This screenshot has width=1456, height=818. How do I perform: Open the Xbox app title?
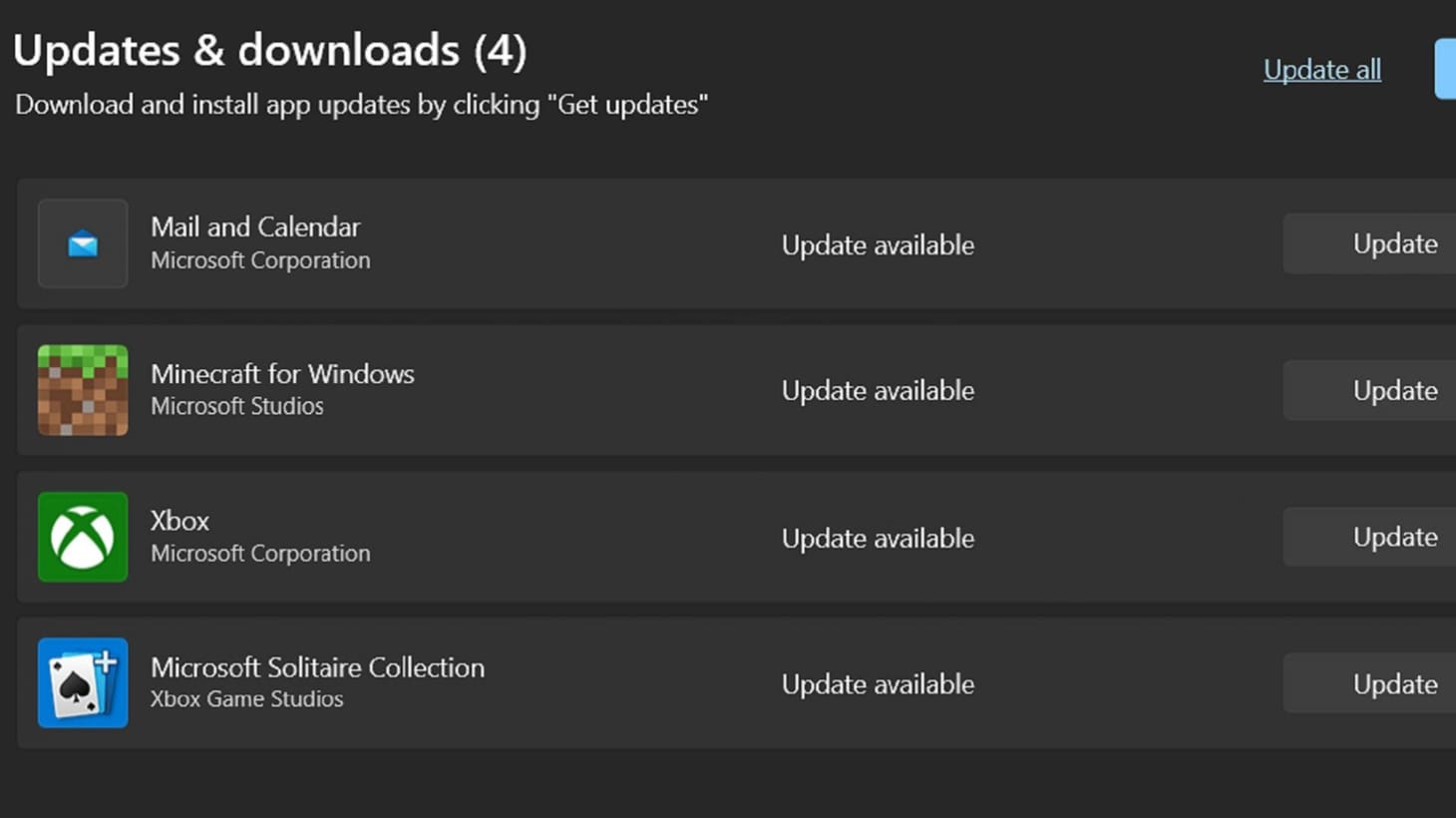[x=180, y=520]
